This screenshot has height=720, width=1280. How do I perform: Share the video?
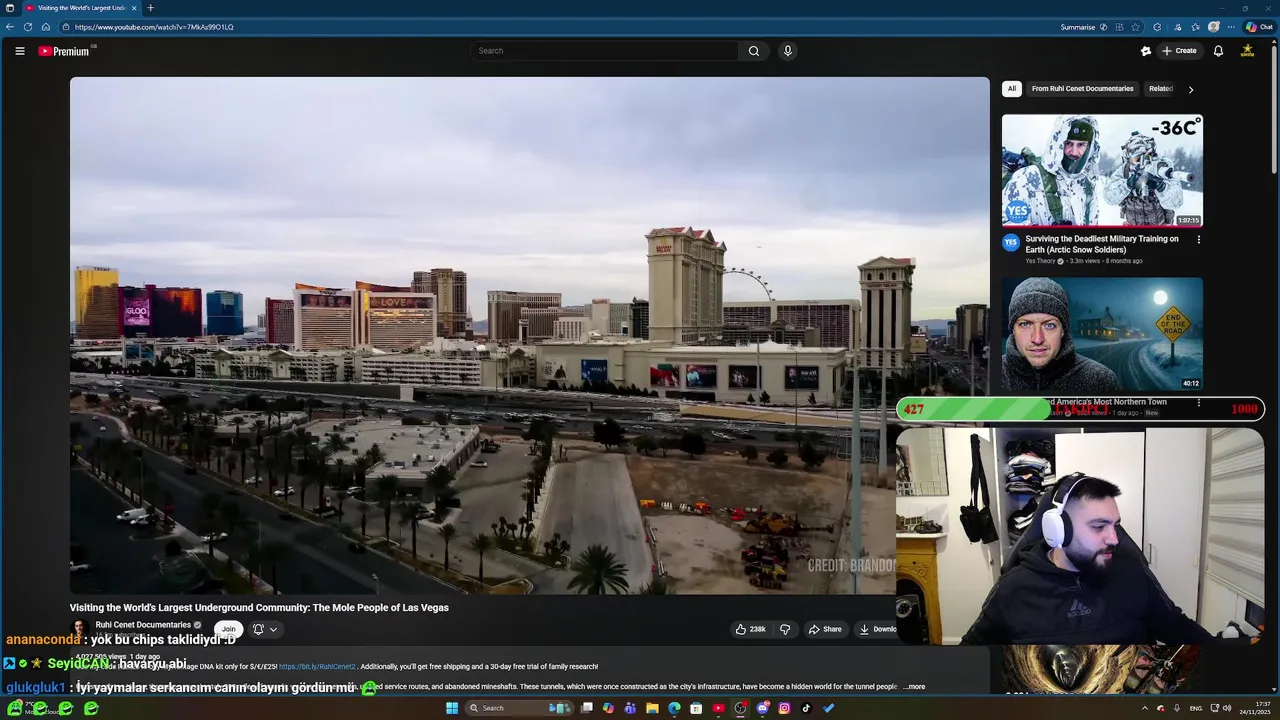point(825,629)
